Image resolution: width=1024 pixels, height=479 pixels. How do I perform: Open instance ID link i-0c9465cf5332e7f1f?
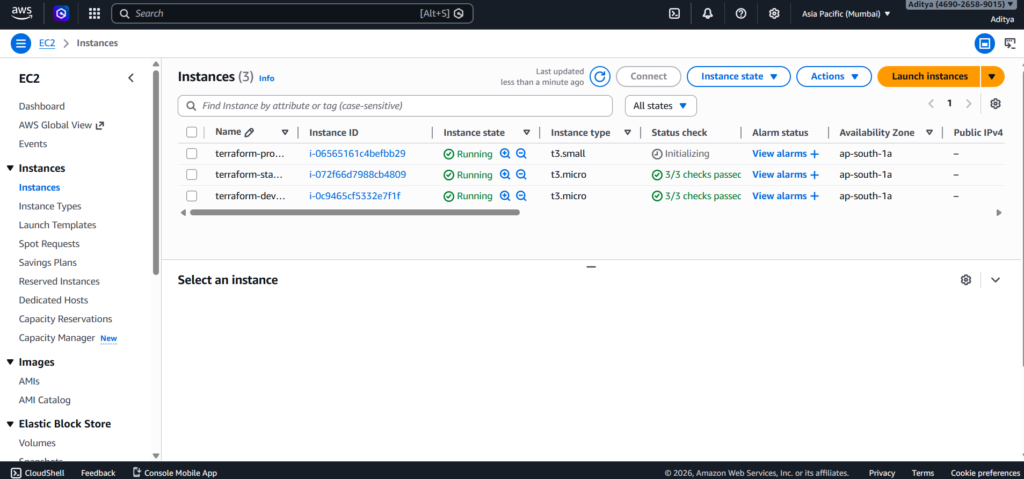tap(354, 196)
